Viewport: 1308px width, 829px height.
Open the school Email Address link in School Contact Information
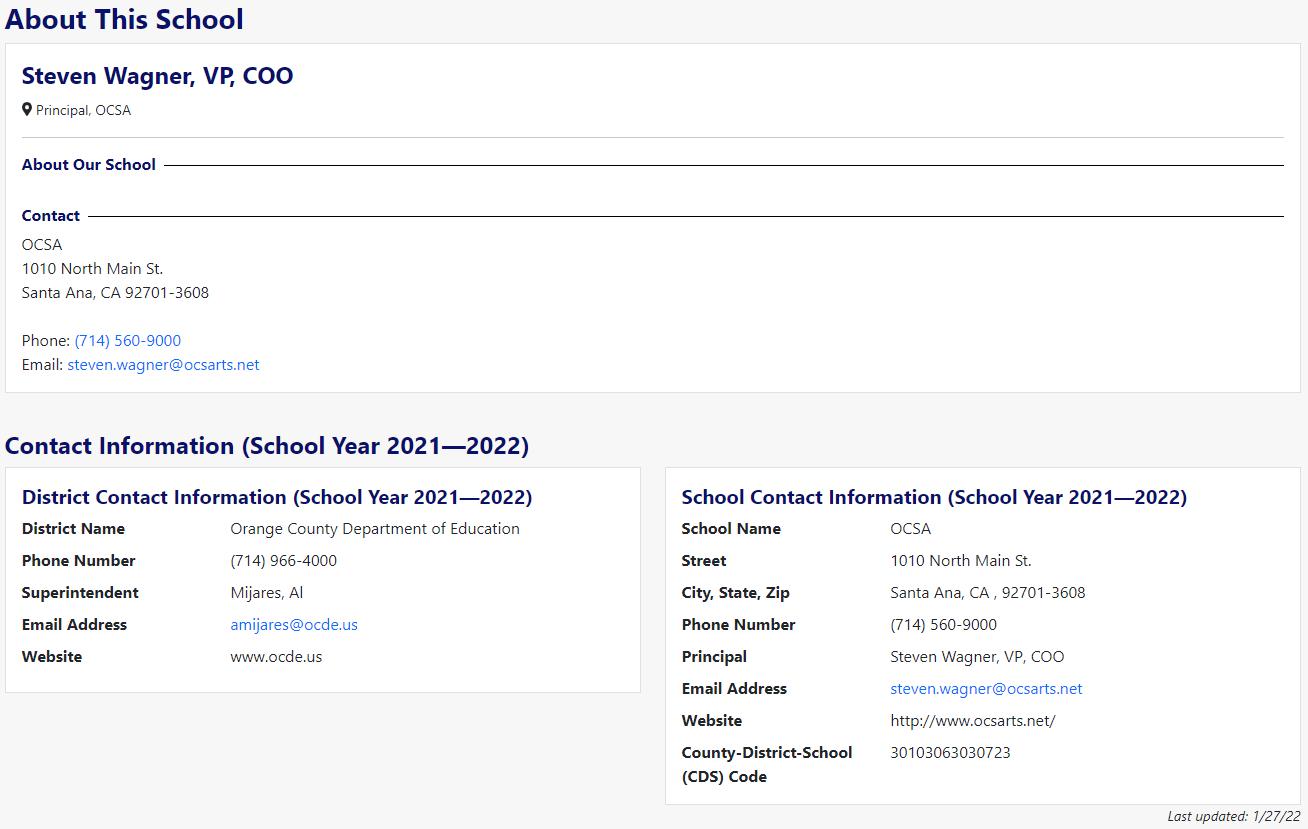click(x=986, y=689)
